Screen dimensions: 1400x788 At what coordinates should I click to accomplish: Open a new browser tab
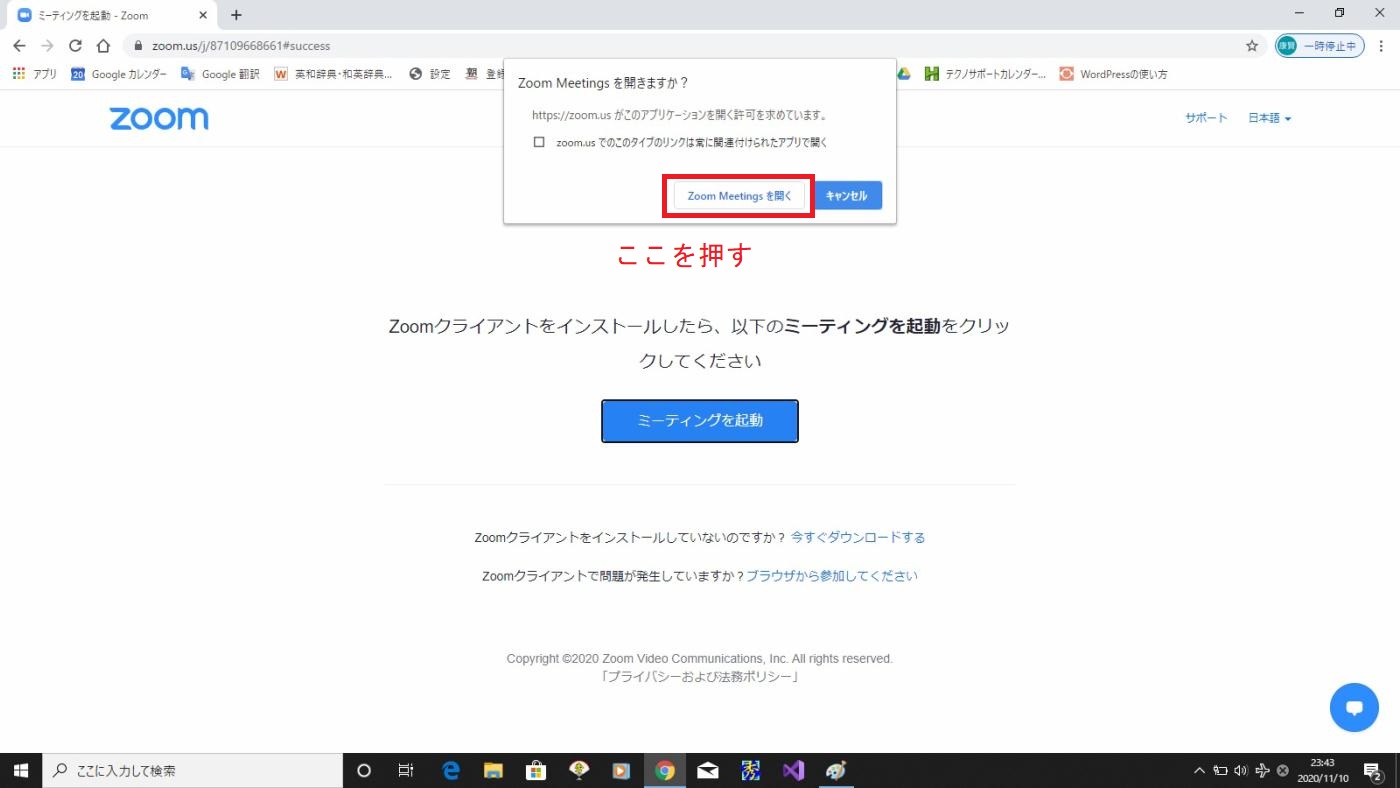pyautogui.click(x=236, y=15)
